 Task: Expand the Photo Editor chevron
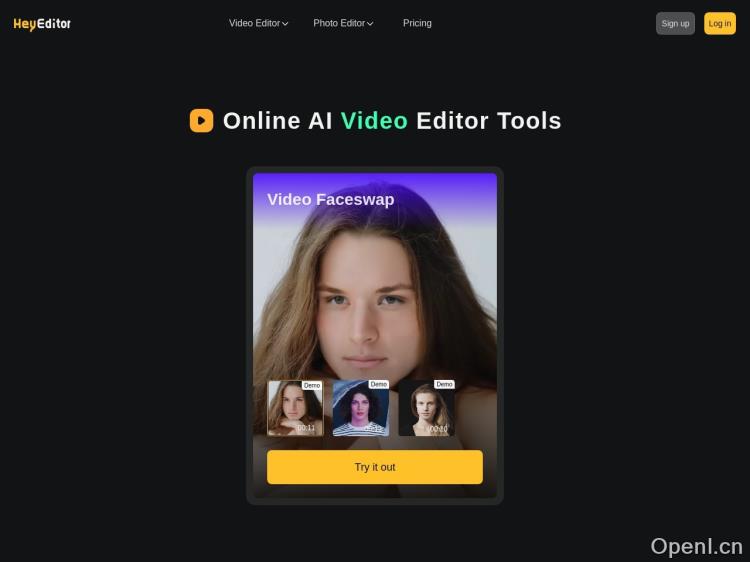click(370, 23)
